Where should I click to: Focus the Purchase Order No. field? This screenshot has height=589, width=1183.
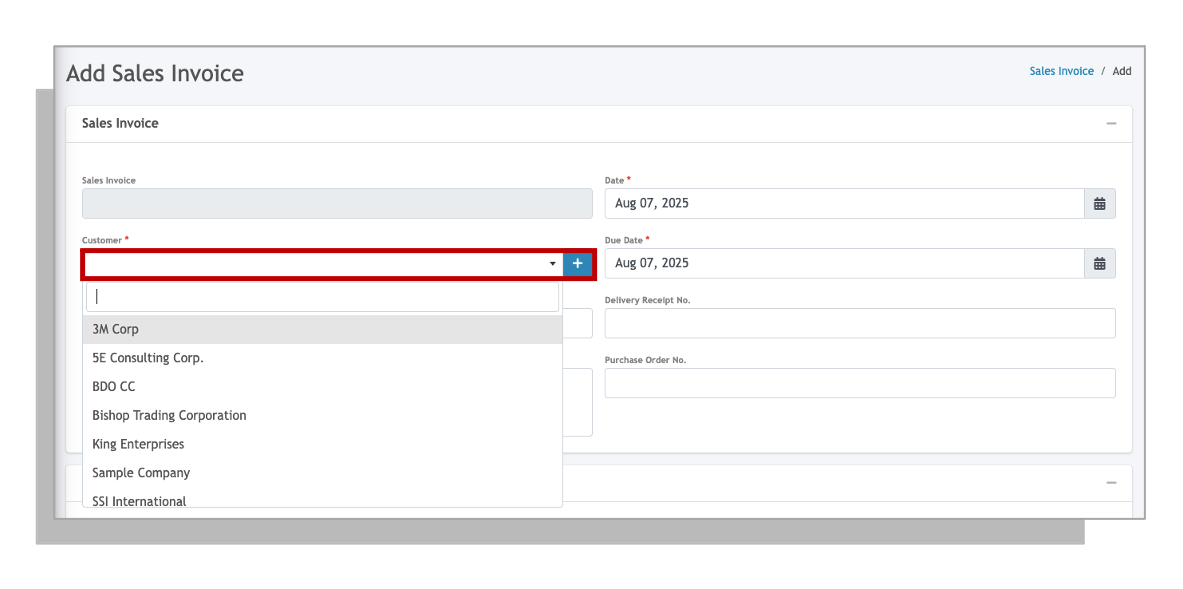pyautogui.click(x=860, y=383)
